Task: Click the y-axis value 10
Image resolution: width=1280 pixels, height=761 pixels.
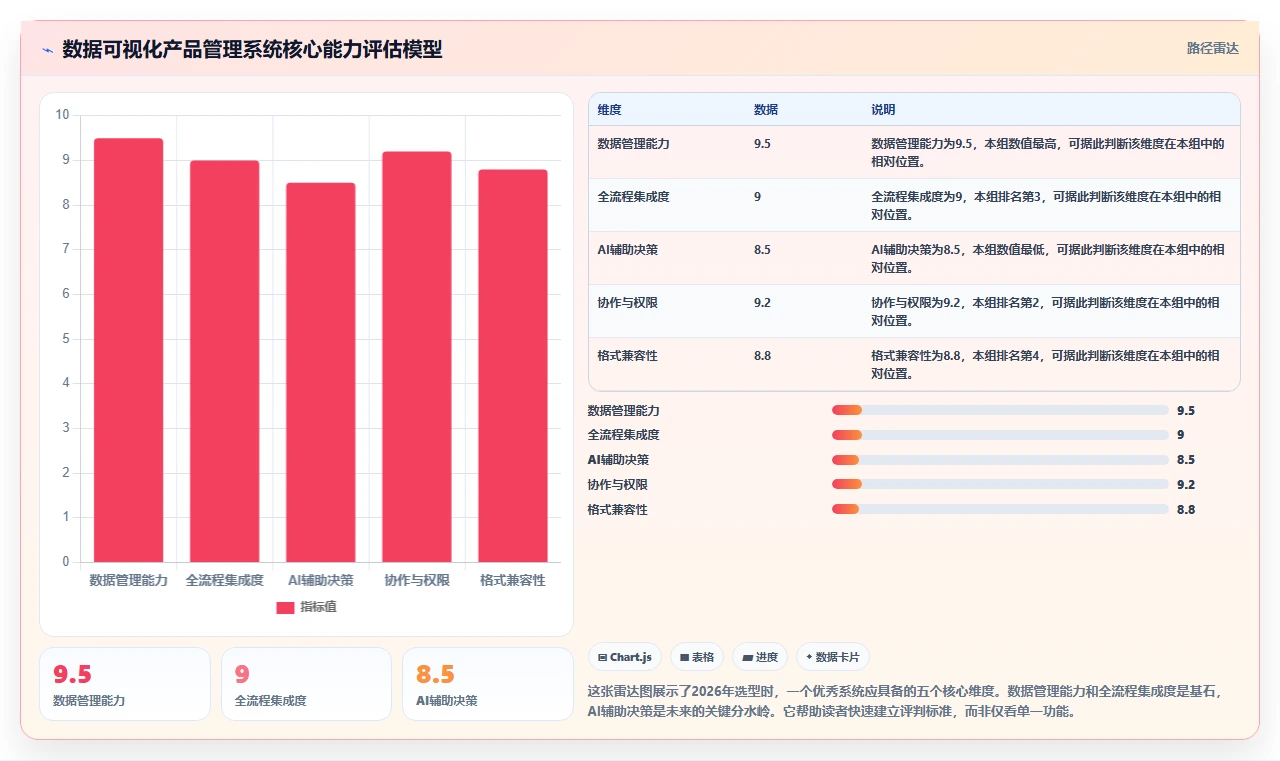Action: [x=62, y=115]
